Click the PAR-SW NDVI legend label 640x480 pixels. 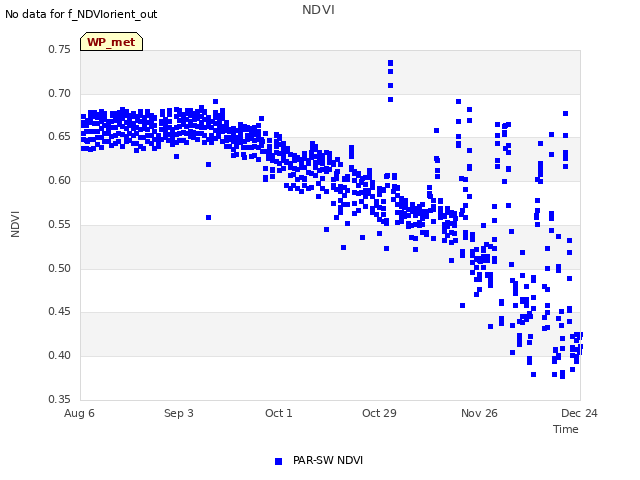[x=328, y=460]
